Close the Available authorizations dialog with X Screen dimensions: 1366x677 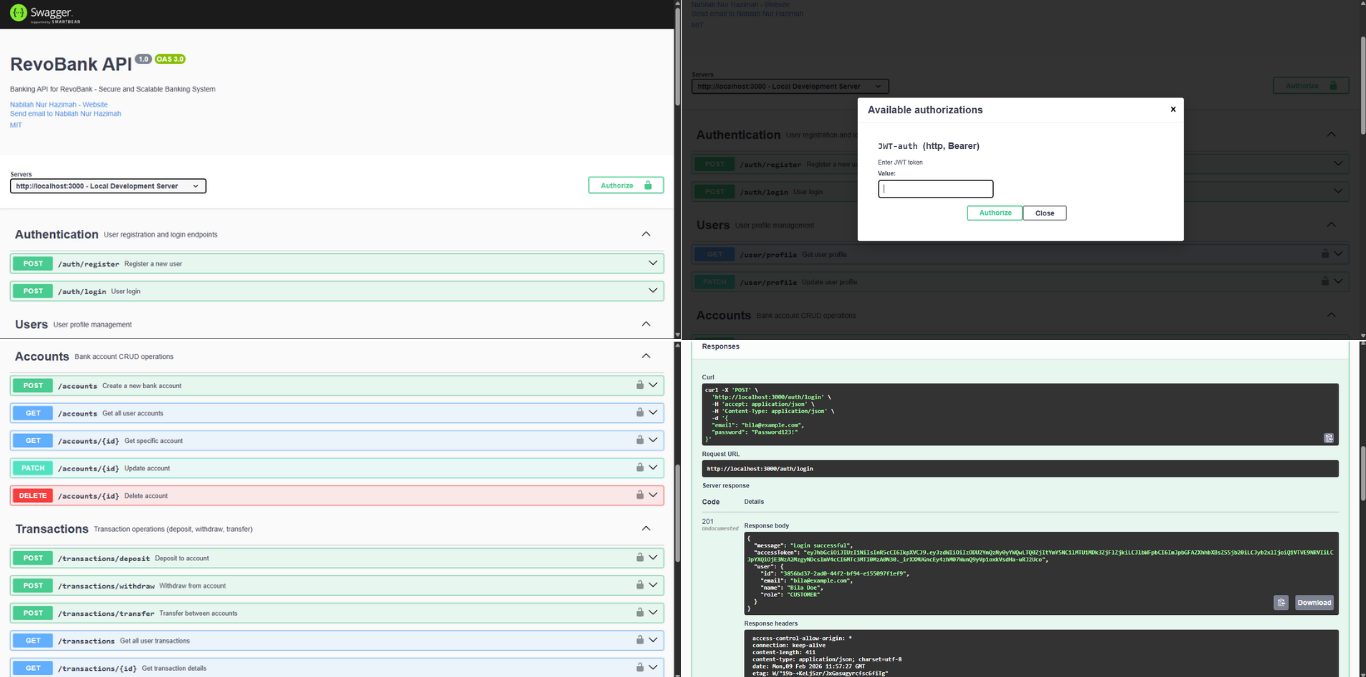(x=1173, y=110)
